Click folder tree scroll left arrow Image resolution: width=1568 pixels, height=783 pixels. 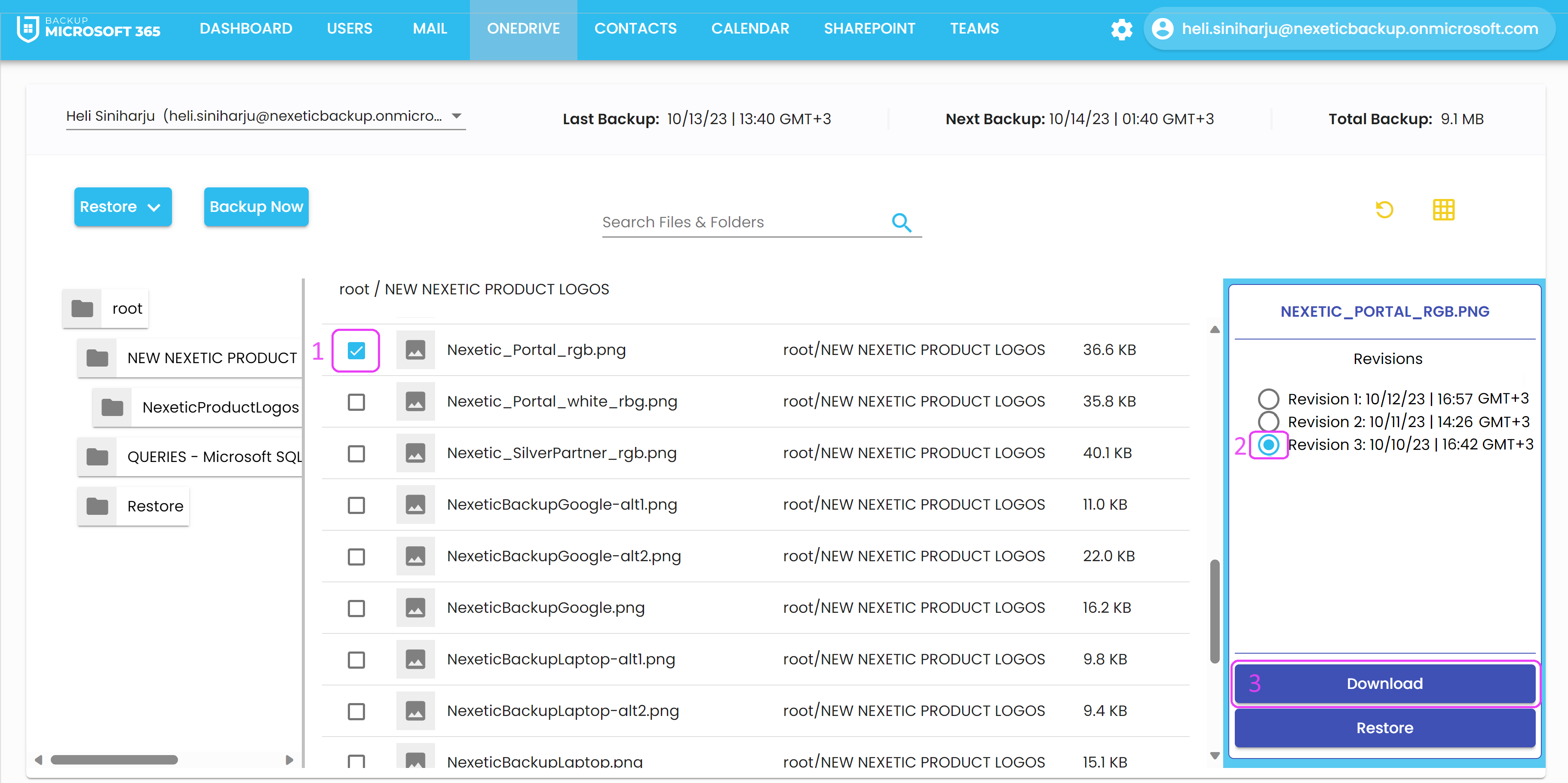coord(38,760)
